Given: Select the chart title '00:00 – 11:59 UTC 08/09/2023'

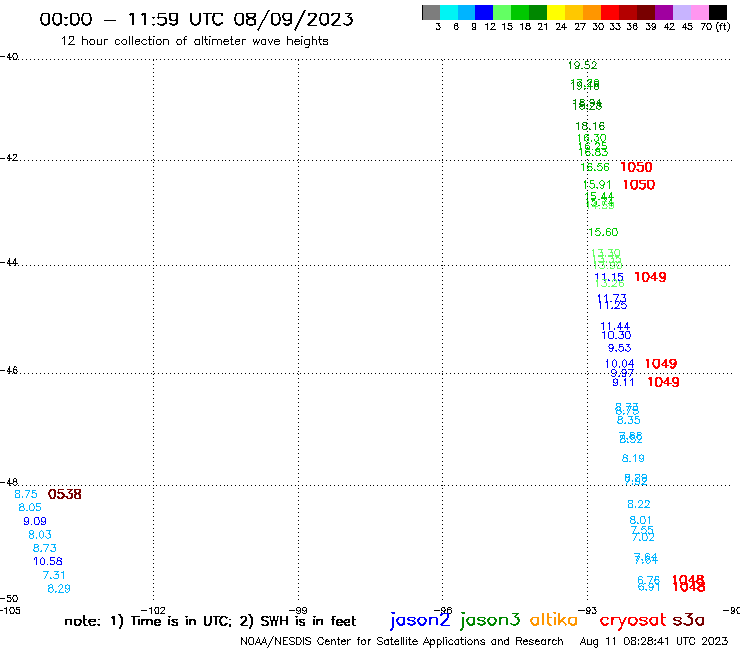Looking at the screenshot, I should (196, 19).
